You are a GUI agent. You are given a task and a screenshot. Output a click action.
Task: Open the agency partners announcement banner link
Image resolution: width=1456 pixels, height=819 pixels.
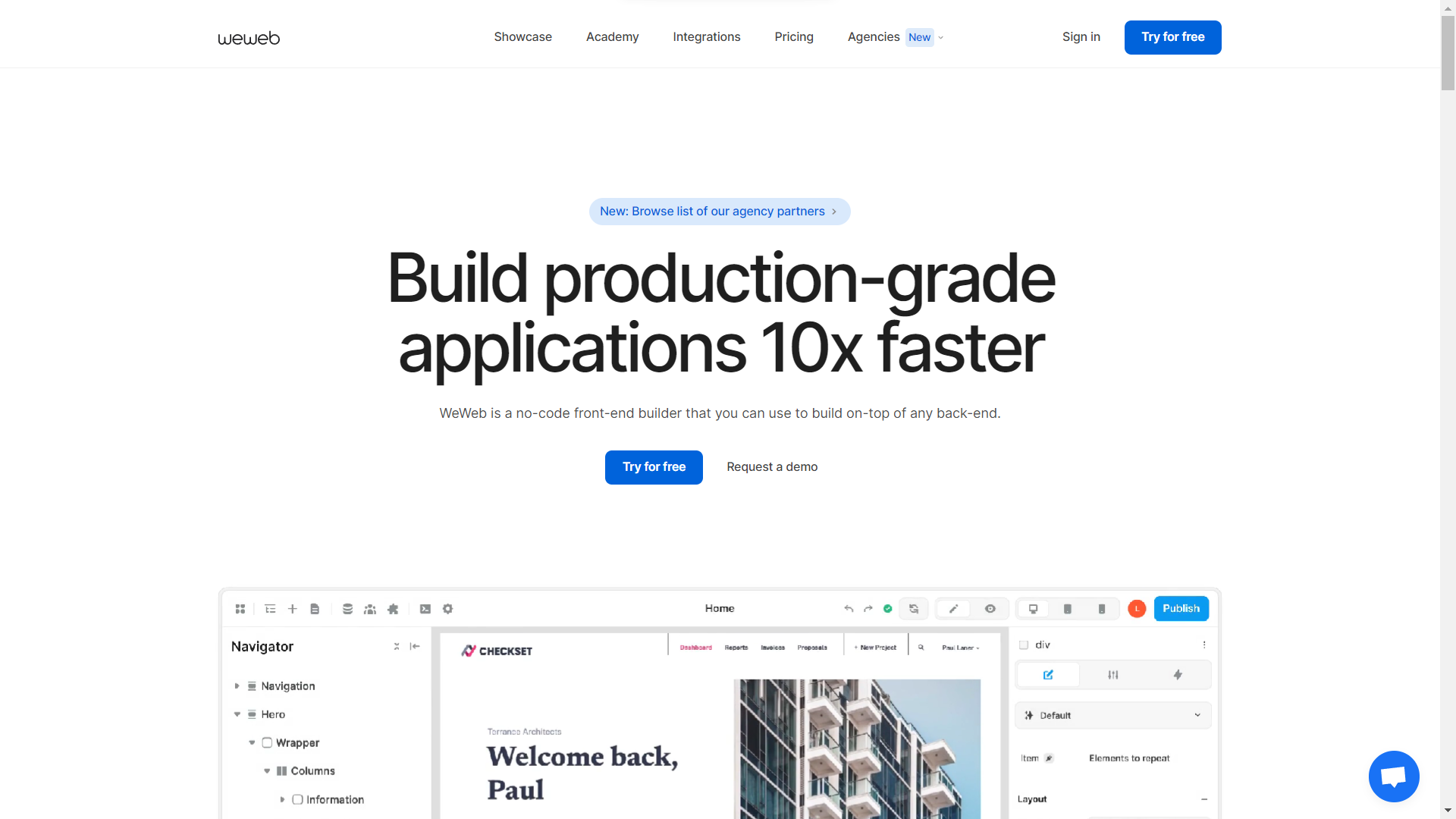719,211
